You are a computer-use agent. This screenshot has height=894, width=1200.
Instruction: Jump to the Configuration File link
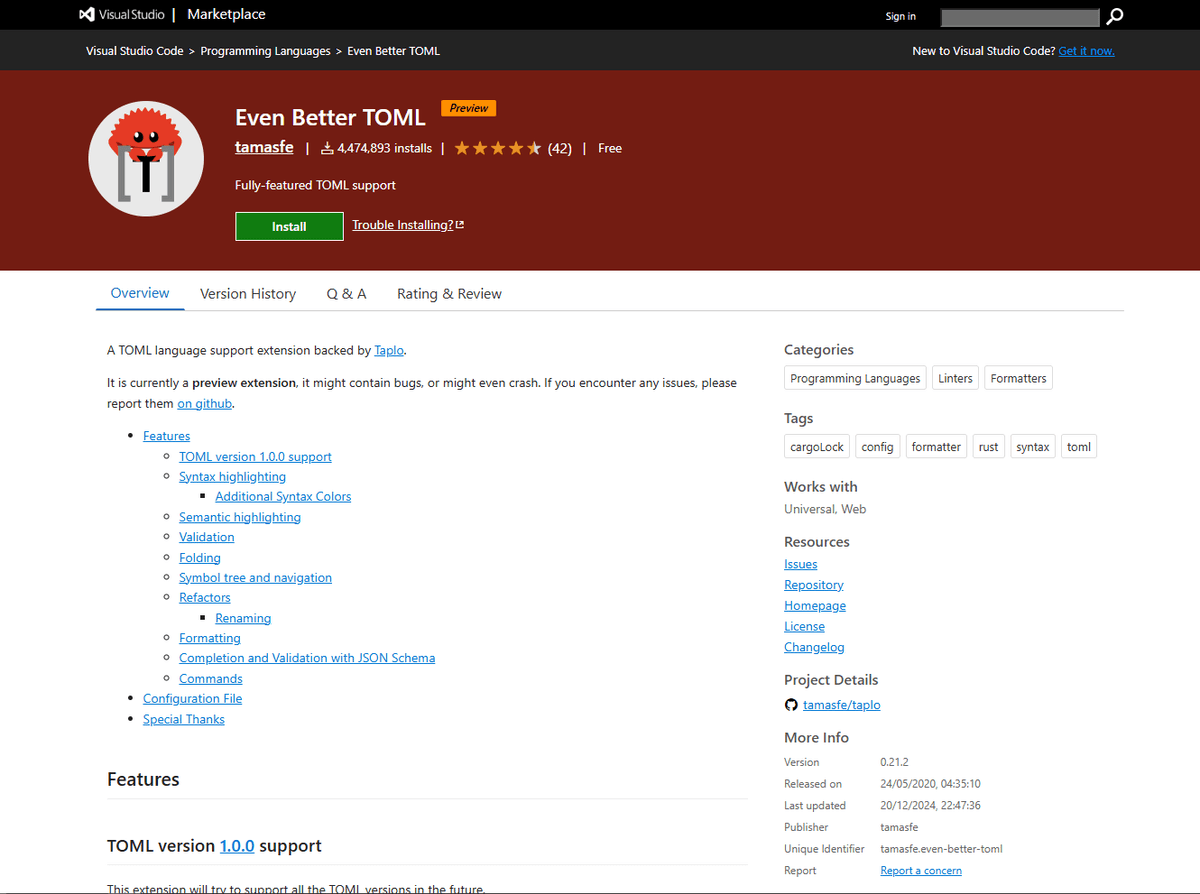point(192,698)
